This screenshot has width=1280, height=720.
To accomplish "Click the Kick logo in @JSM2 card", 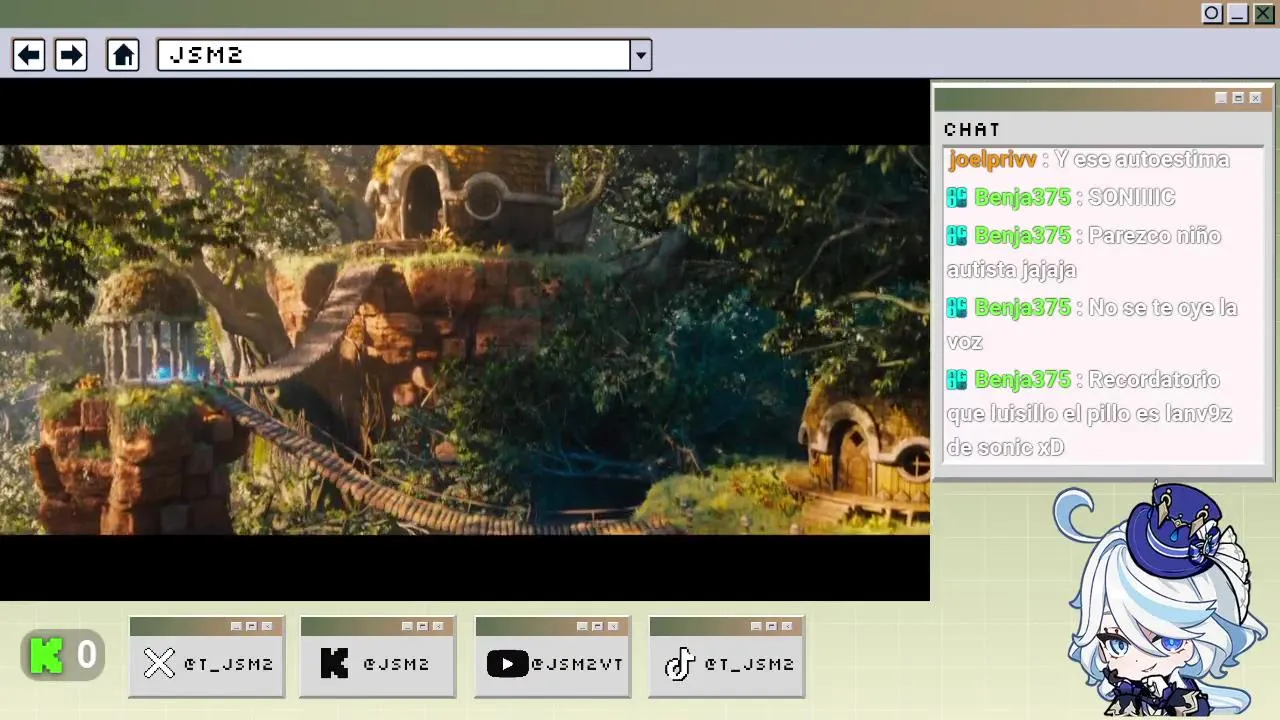I will (334, 664).
